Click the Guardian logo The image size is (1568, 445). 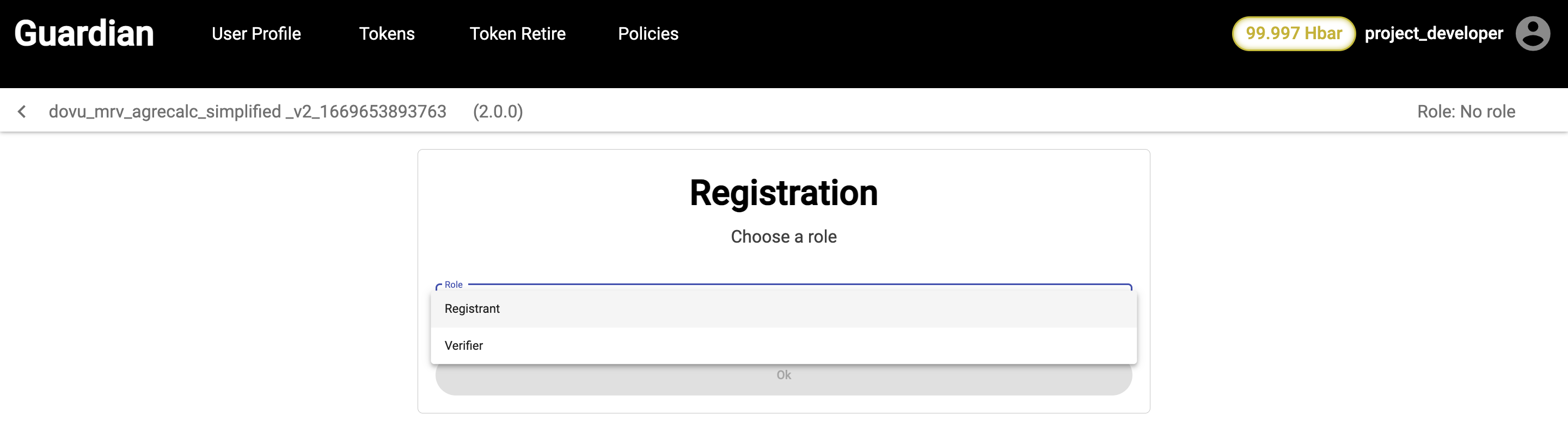pos(84,33)
